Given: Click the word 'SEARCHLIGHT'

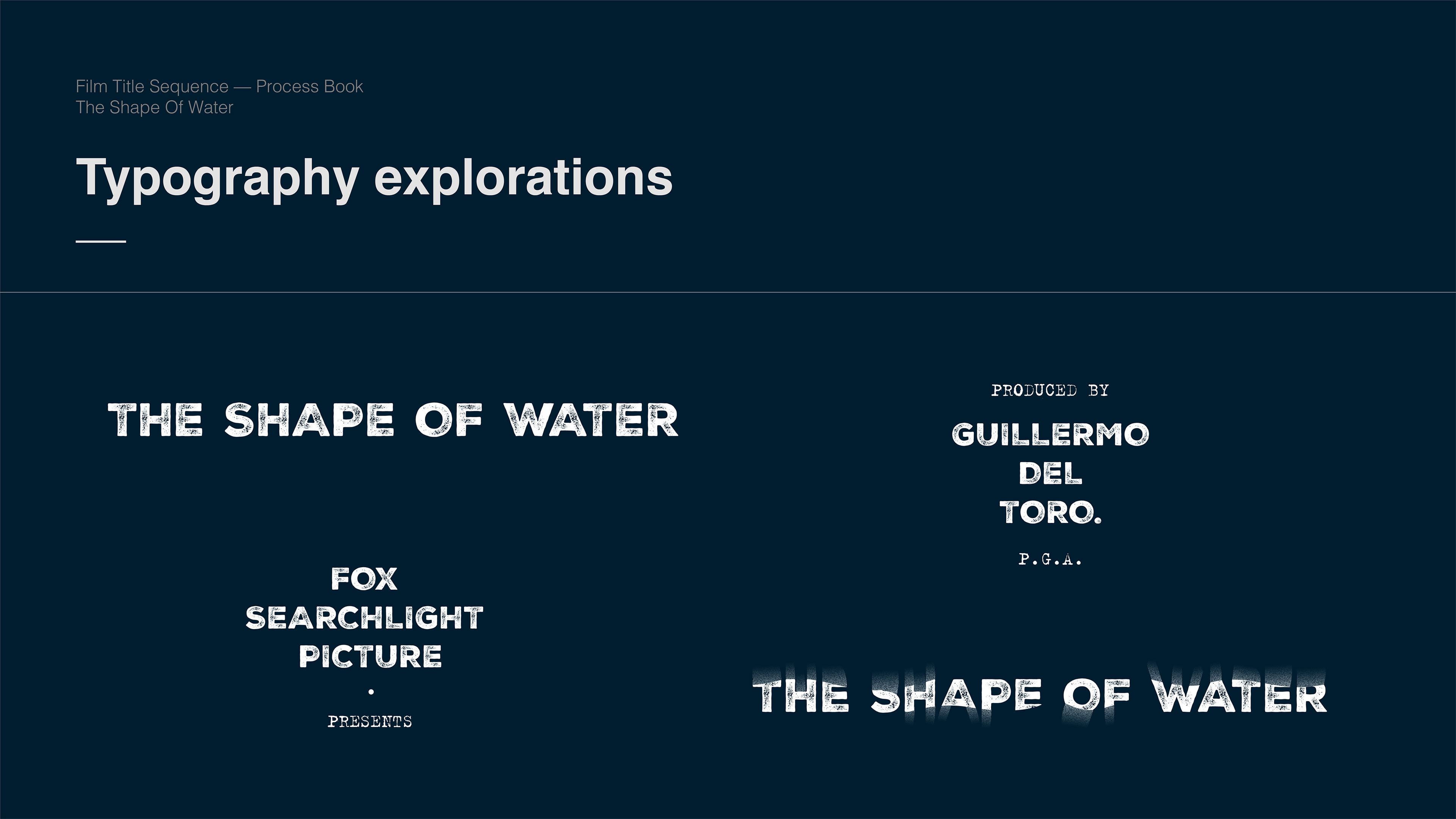Looking at the screenshot, I should click(x=364, y=618).
